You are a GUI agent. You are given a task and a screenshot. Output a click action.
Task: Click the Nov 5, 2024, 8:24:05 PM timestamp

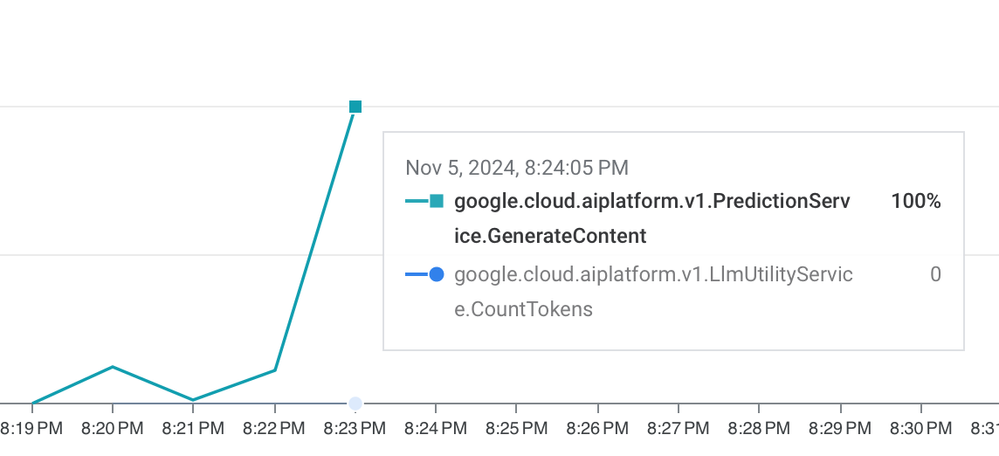click(517, 168)
